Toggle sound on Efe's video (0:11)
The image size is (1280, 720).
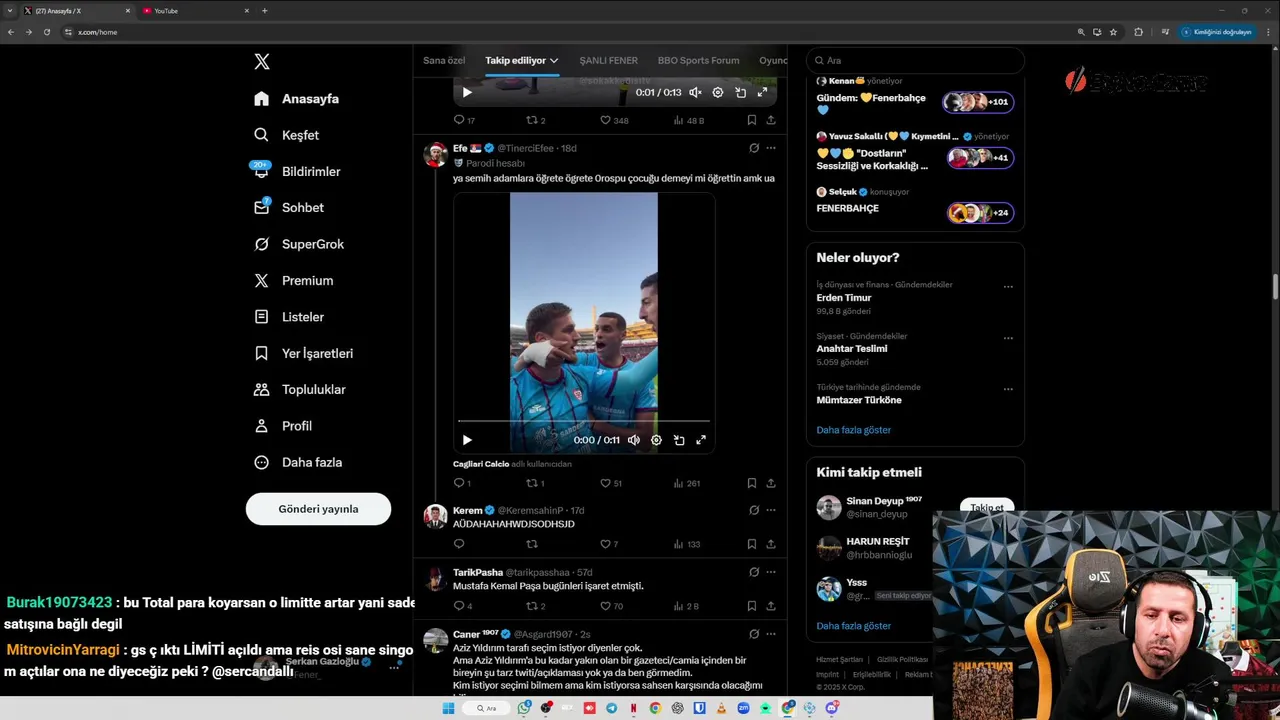[x=634, y=440]
